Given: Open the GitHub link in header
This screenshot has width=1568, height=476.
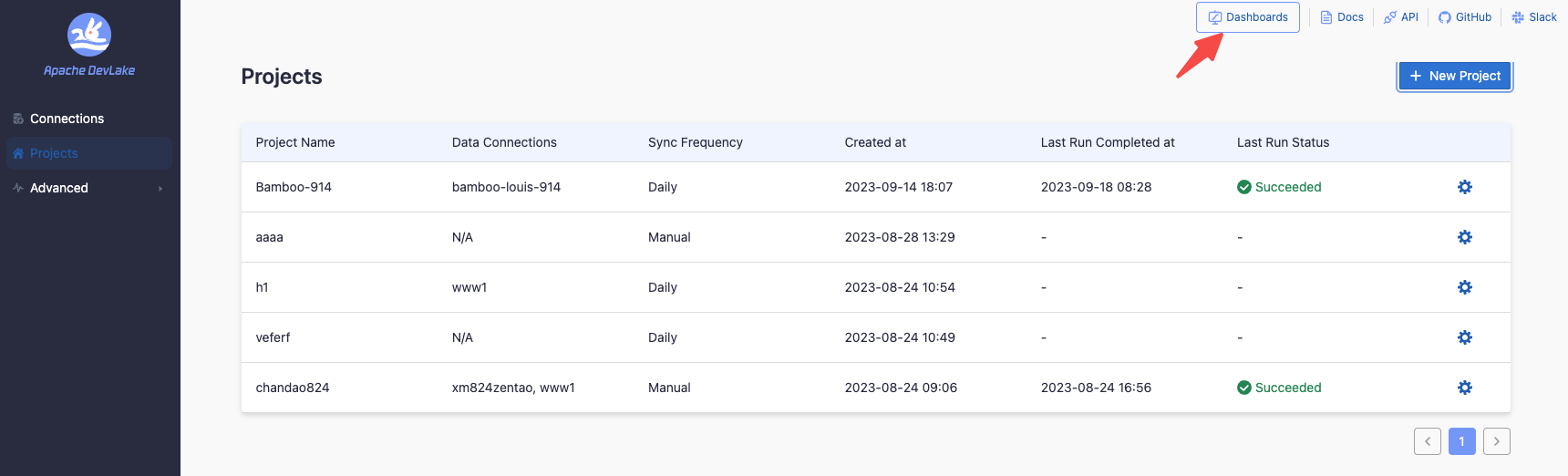Looking at the screenshot, I should 1465,17.
